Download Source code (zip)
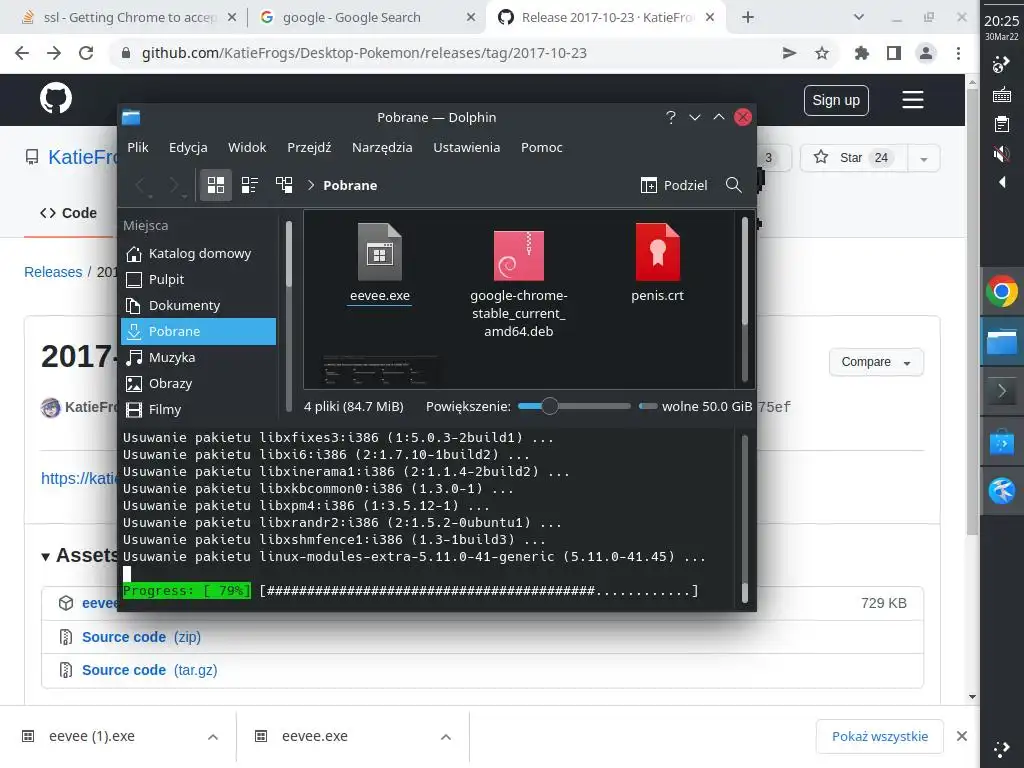 pos(141,637)
